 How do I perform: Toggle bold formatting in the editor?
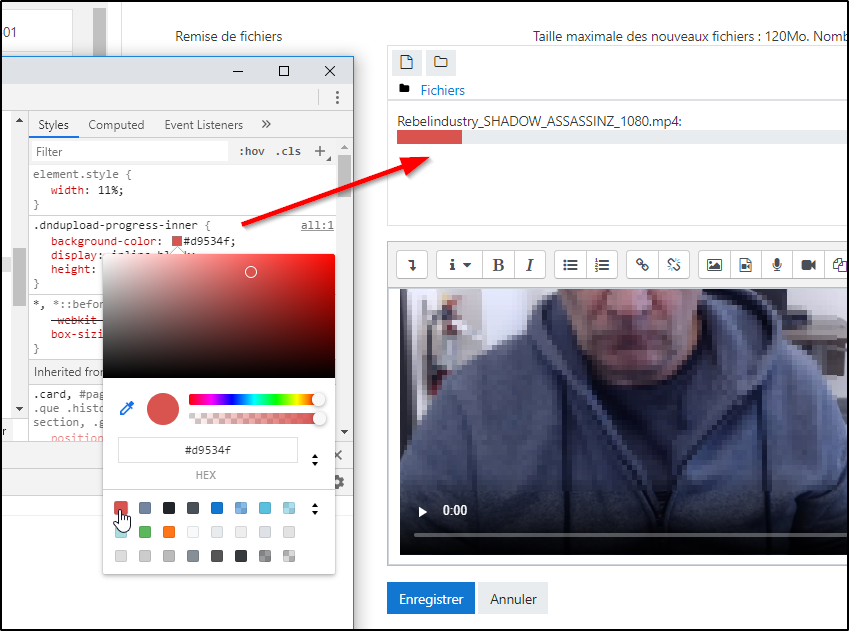tap(498, 265)
